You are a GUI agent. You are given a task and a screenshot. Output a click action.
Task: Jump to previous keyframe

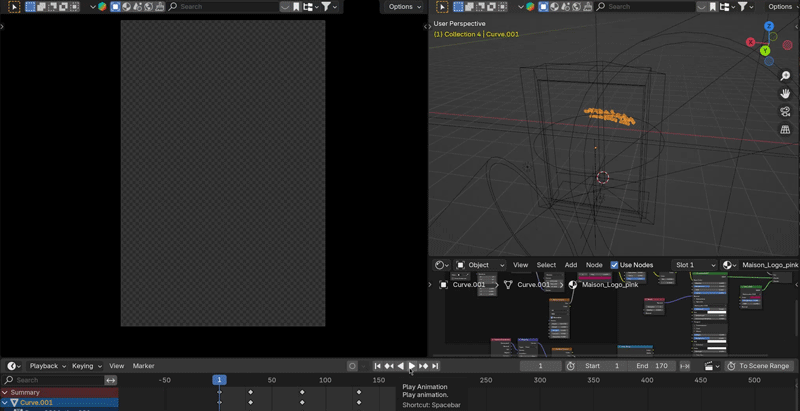pos(389,366)
